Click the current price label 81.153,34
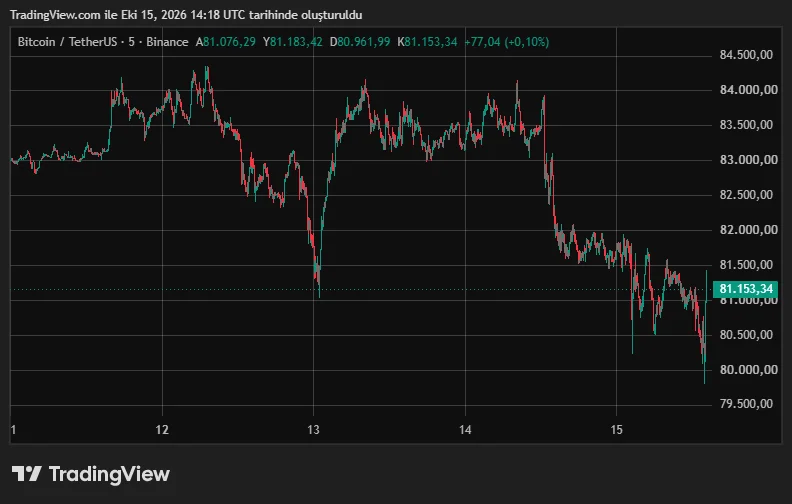This screenshot has width=792, height=504. pyautogui.click(x=746, y=289)
